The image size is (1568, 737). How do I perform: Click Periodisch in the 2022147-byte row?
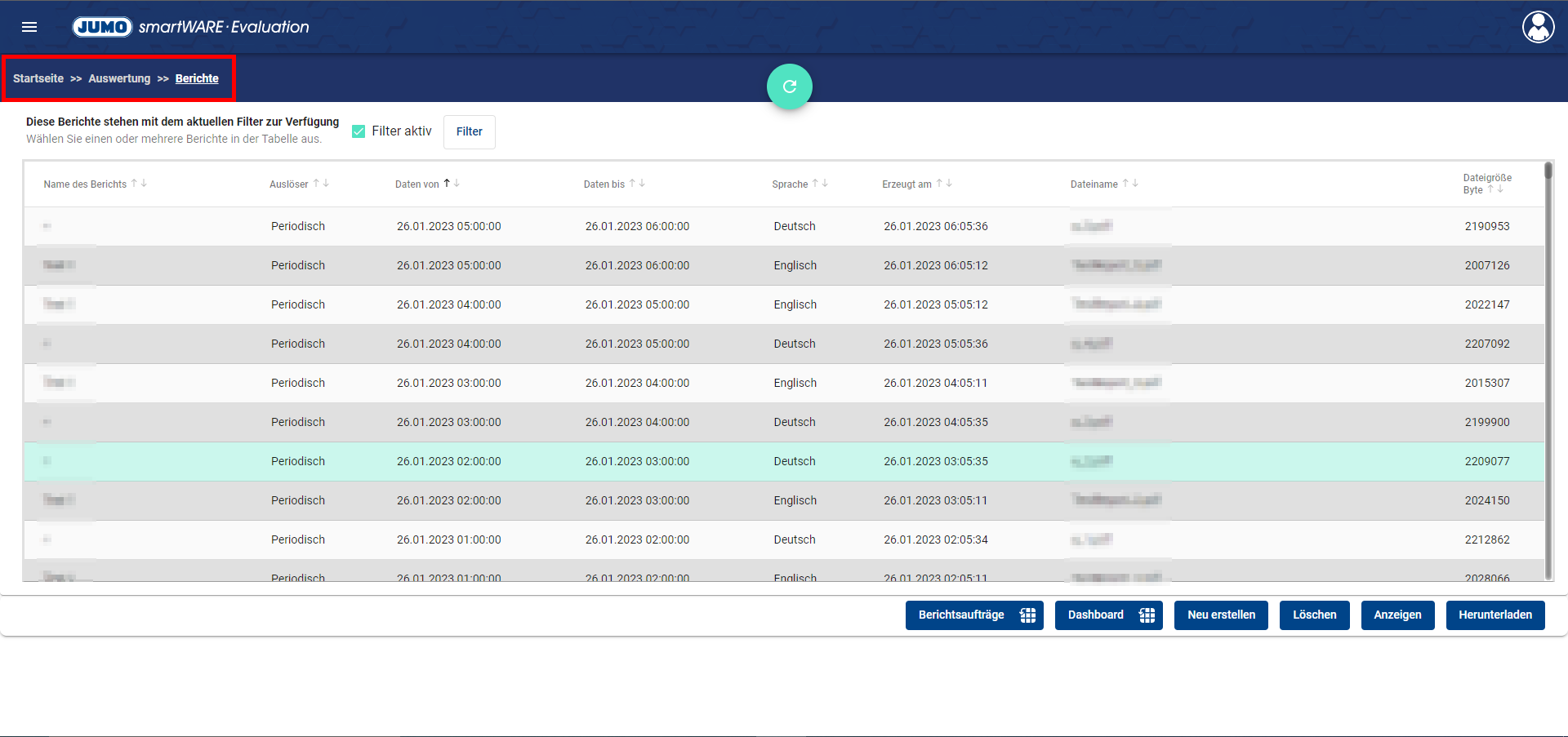tap(298, 305)
